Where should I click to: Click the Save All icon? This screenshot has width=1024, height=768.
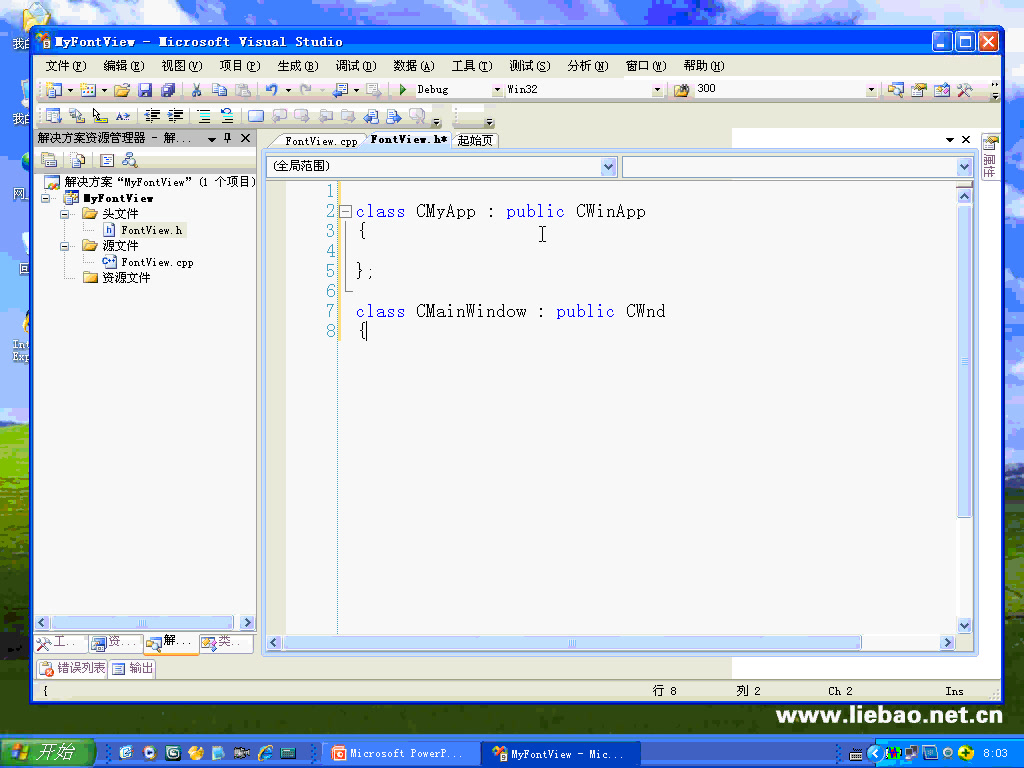168,90
